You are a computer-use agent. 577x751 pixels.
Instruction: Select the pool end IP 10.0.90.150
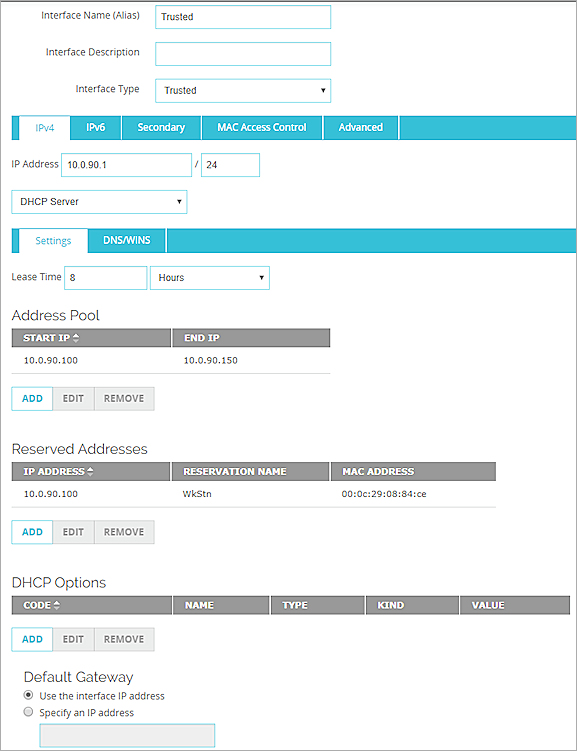(211, 360)
